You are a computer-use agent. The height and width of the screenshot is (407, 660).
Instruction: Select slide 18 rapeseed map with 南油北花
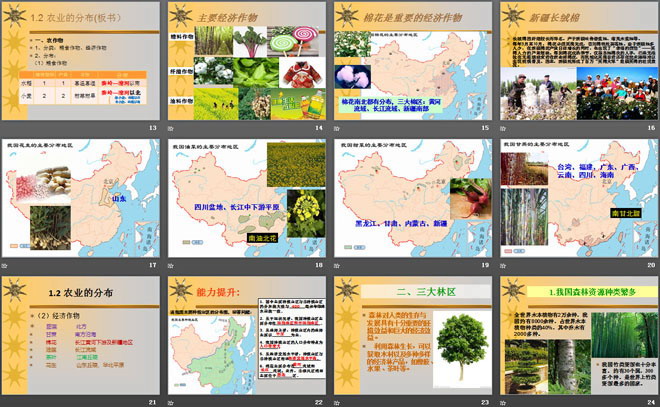(247, 198)
